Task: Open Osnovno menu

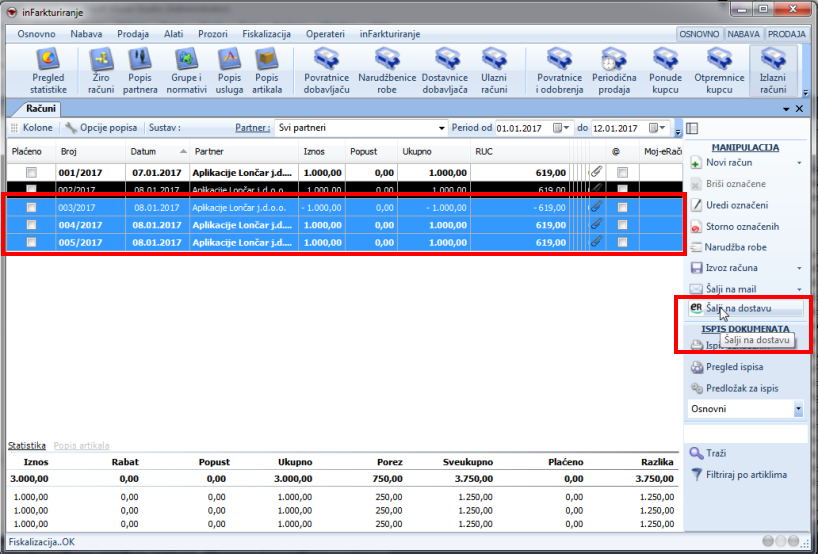Action: pos(37,34)
